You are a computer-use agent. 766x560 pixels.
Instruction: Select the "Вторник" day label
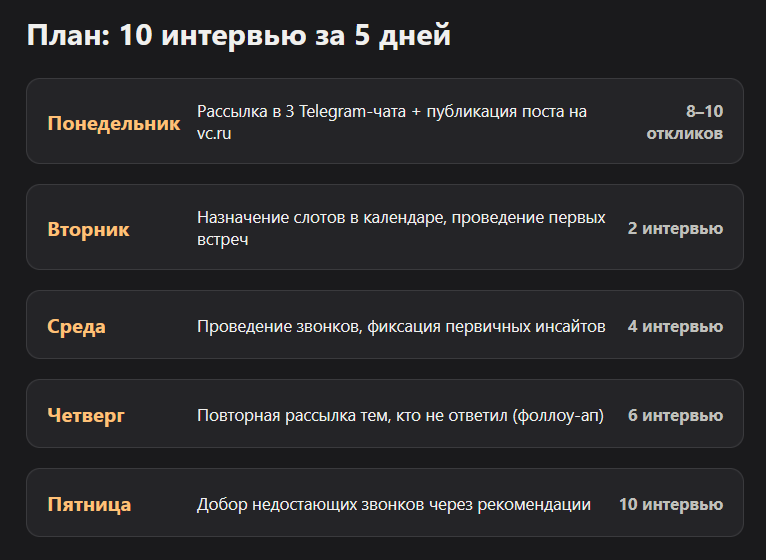88,229
